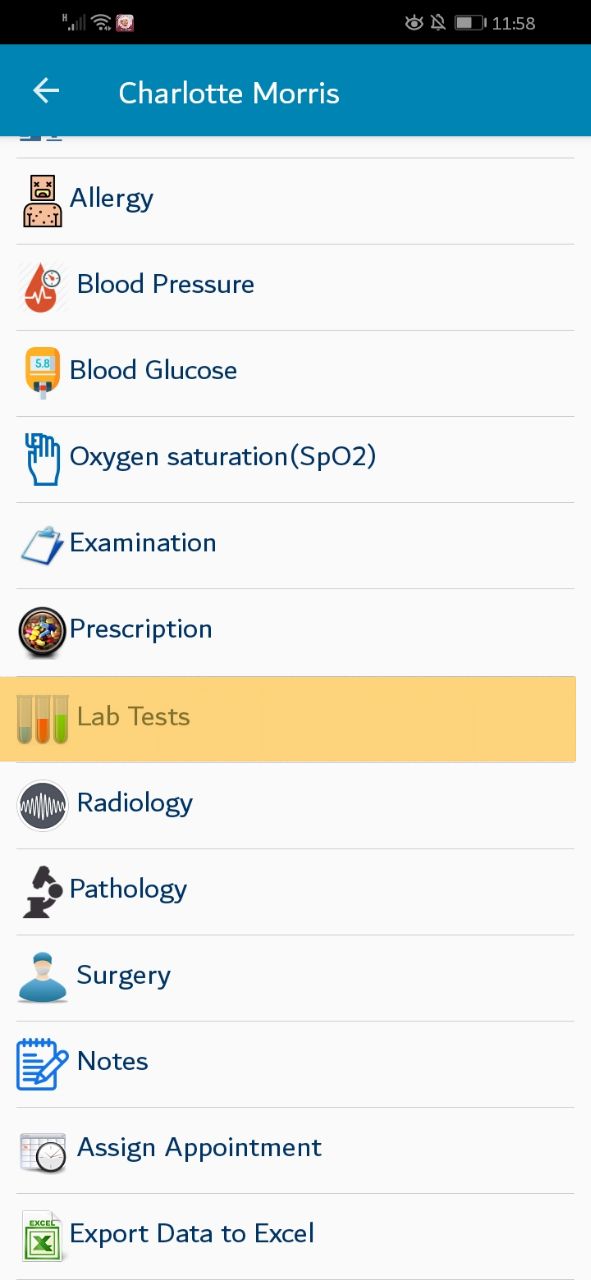Open the Notes menu entry
This screenshot has height=1280, width=591.
coord(296,1064)
